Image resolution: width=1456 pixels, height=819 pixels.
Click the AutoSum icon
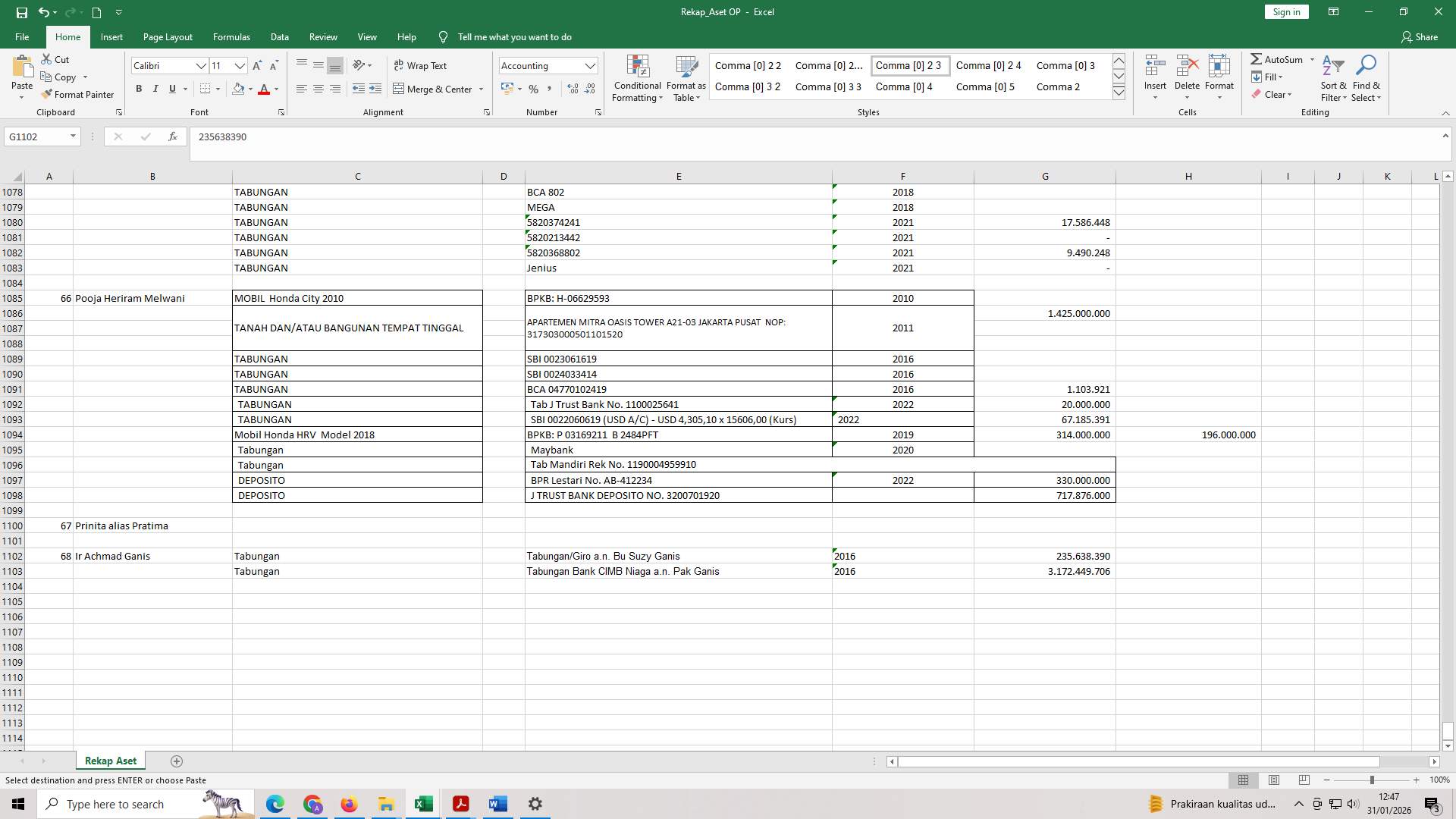(x=1282, y=59)
